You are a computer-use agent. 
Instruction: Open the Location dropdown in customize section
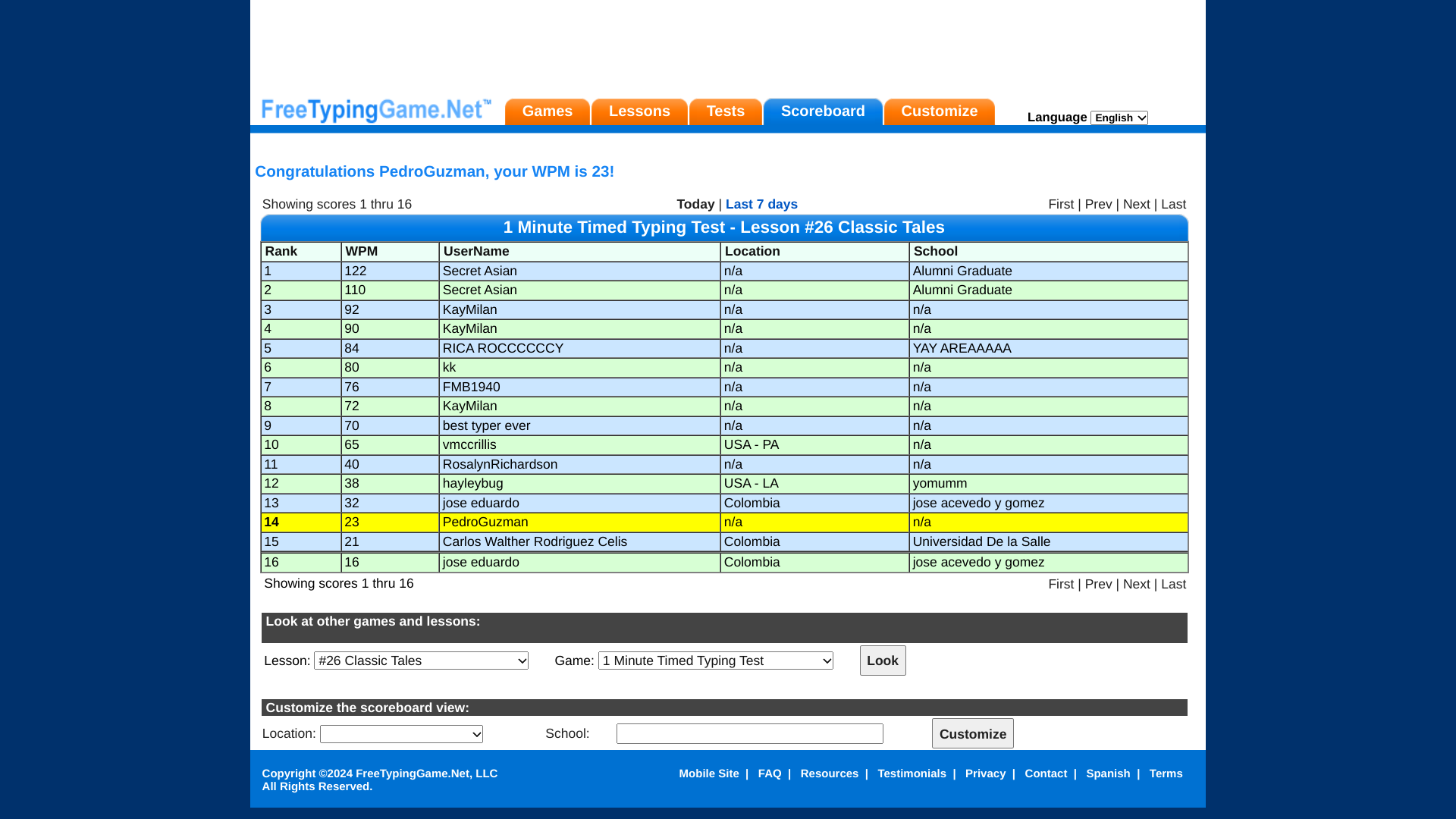click(401, 734)
